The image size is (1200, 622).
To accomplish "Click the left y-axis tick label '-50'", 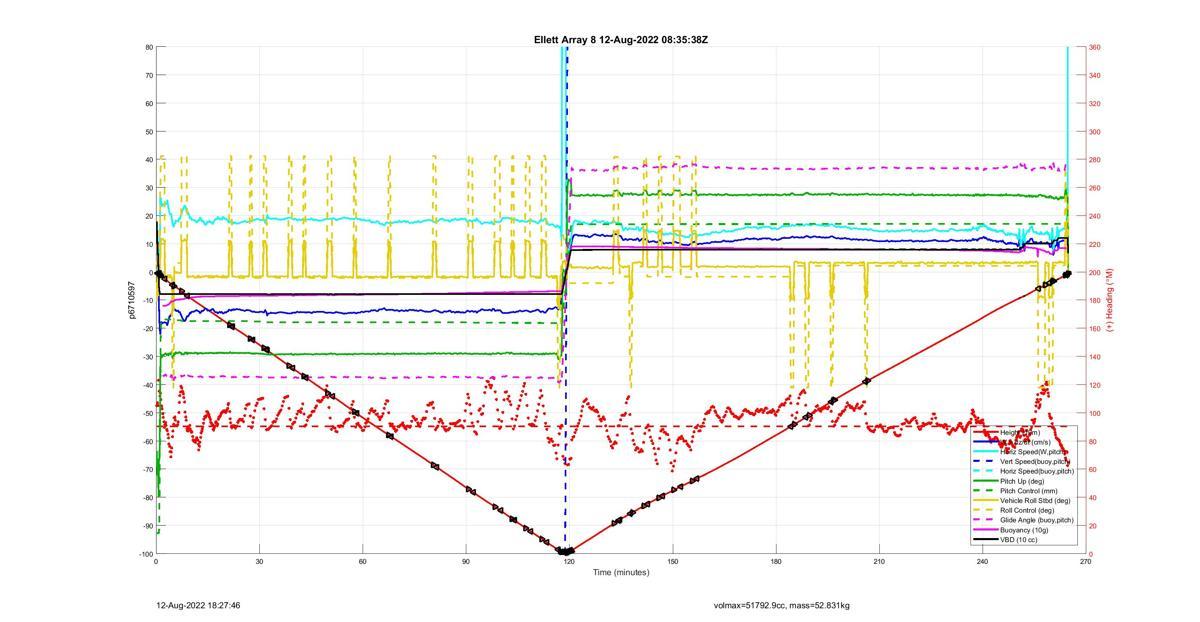I will [146, 413].
